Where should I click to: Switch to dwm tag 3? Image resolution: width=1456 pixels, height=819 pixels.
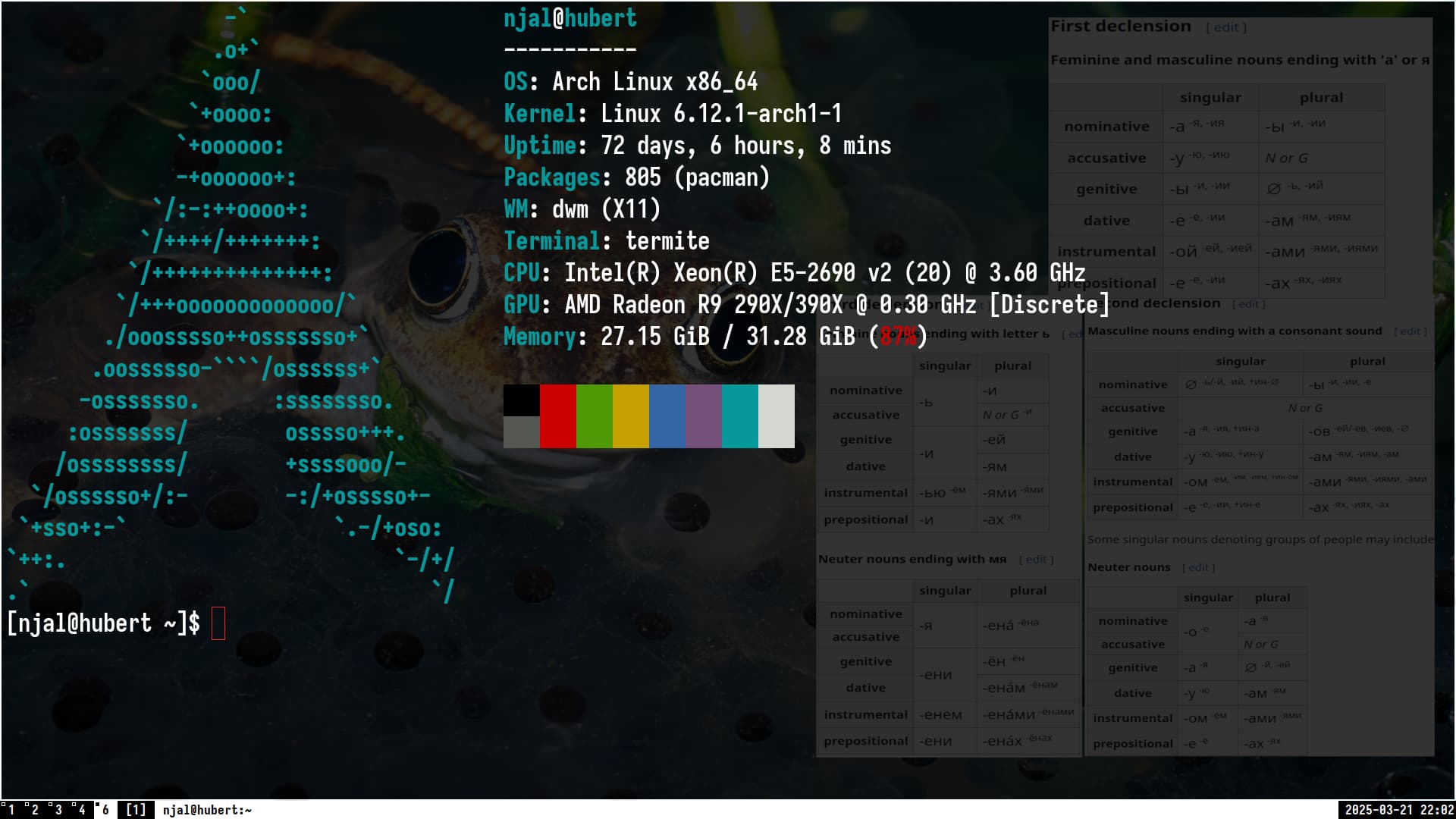click(x=58, y=810)
